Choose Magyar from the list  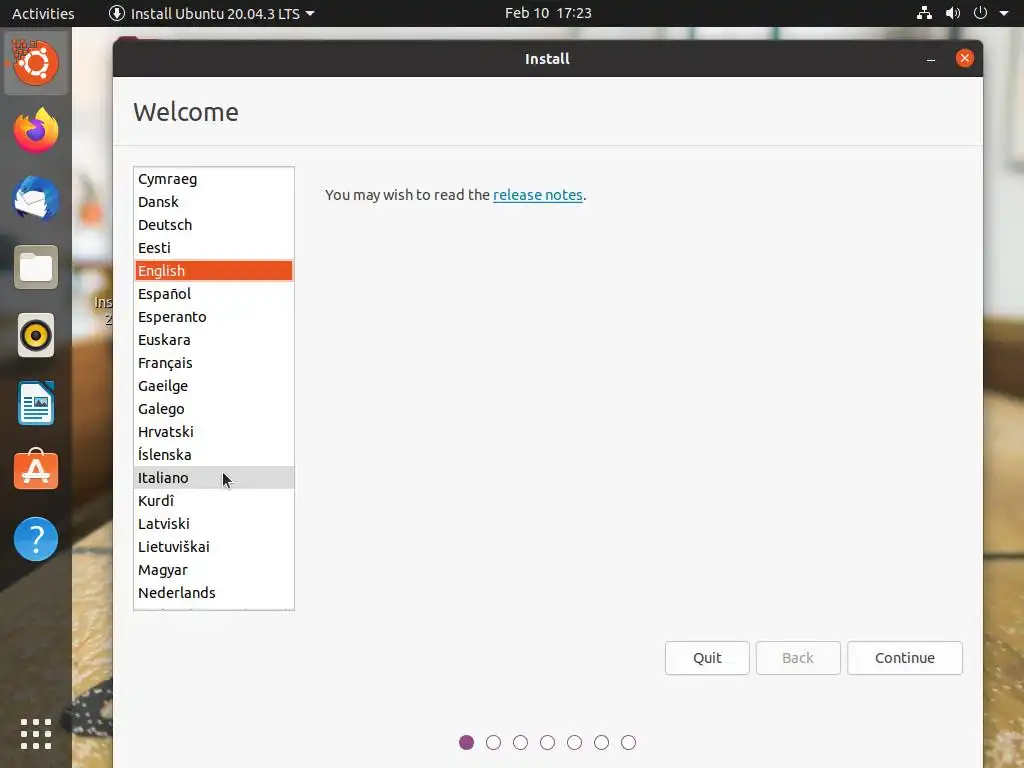pos(214,570)
